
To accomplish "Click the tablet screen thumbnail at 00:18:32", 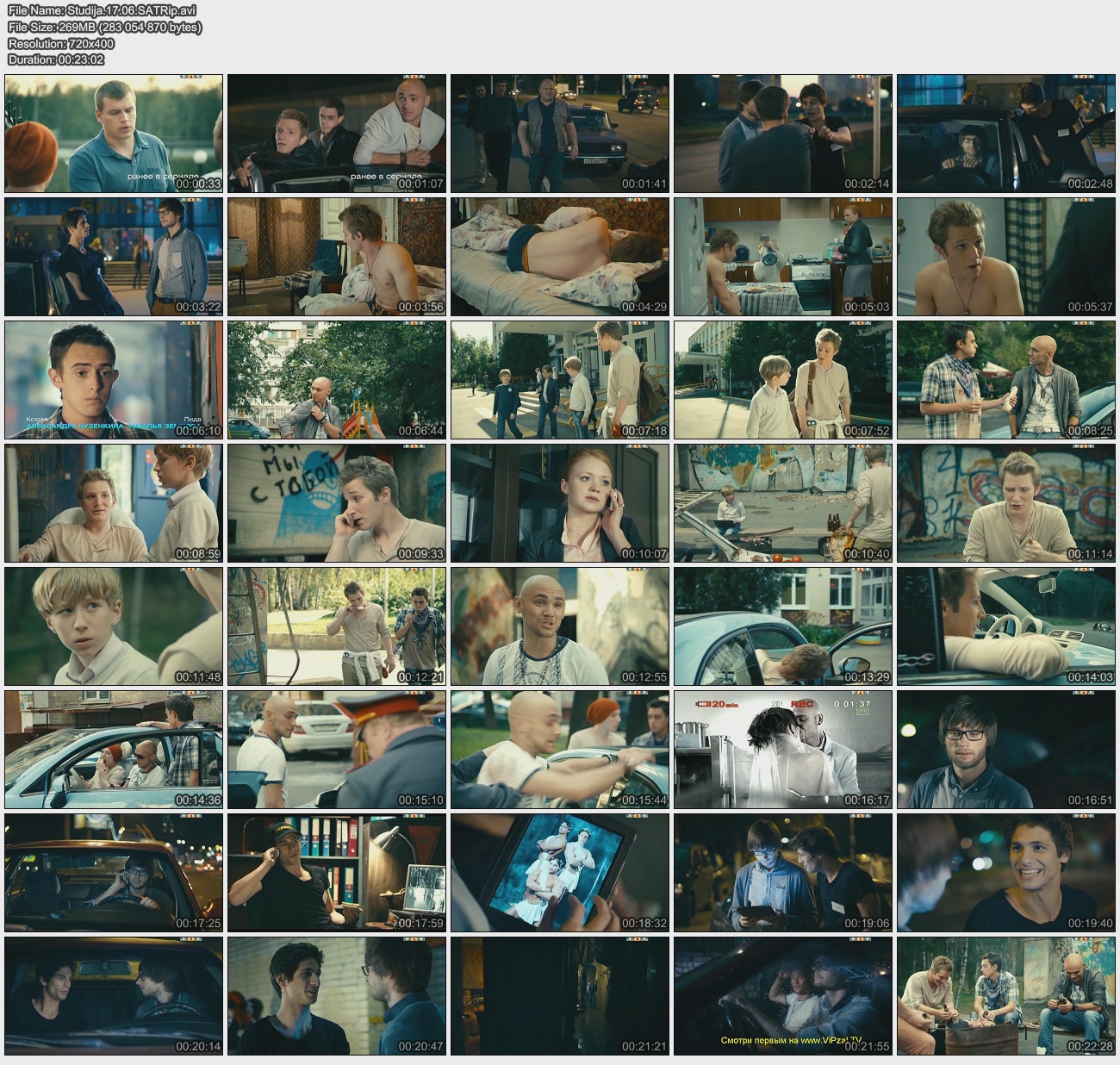I will pyautogui.click(x=559, y=873).
